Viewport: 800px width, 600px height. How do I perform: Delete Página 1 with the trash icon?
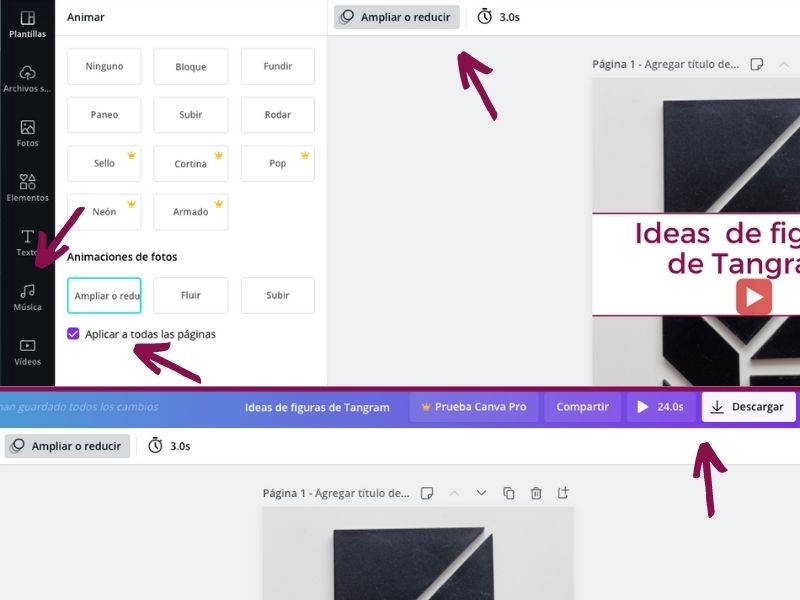(x=535, y=492)
